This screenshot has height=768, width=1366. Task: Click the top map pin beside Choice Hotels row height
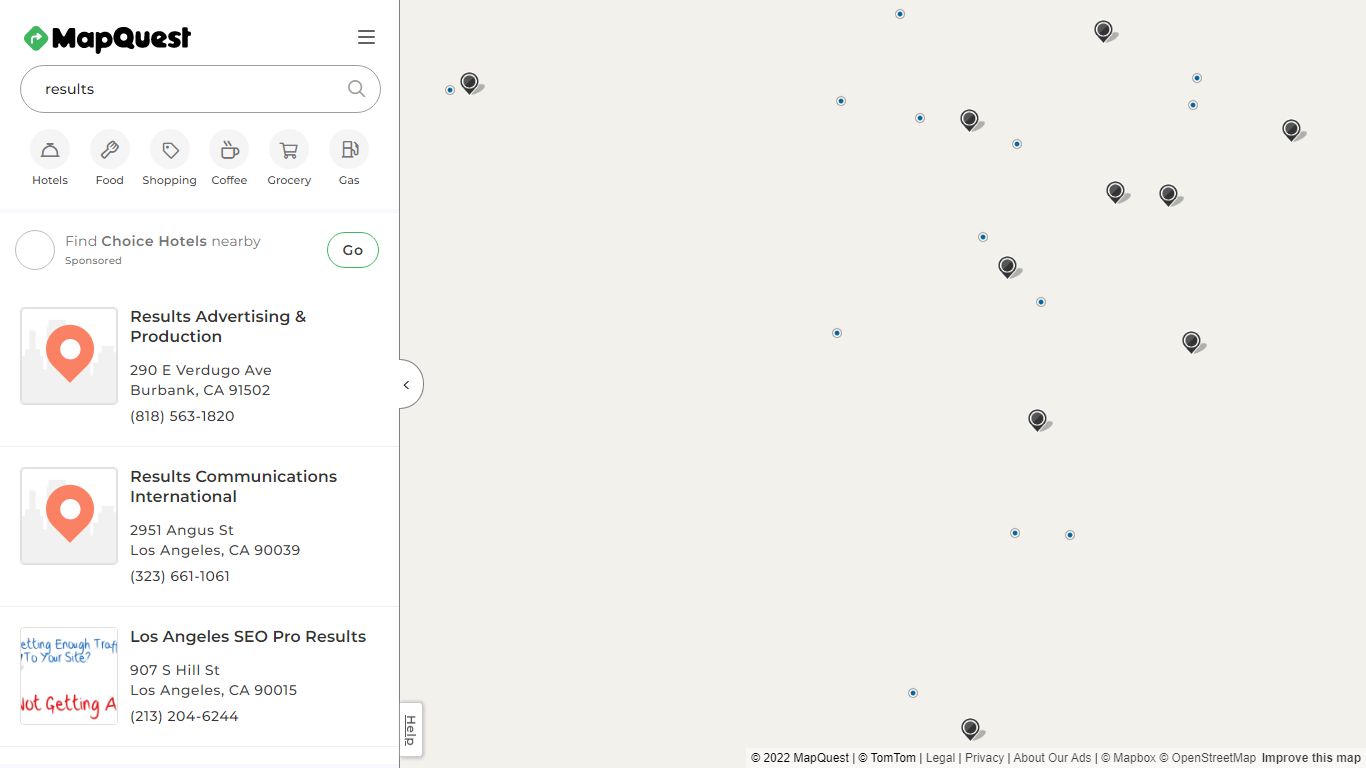[x=1007, y=267]
